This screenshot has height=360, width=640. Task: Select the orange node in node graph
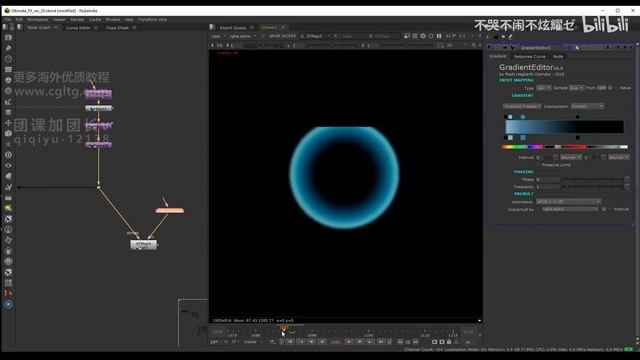(x=169, y=211)
